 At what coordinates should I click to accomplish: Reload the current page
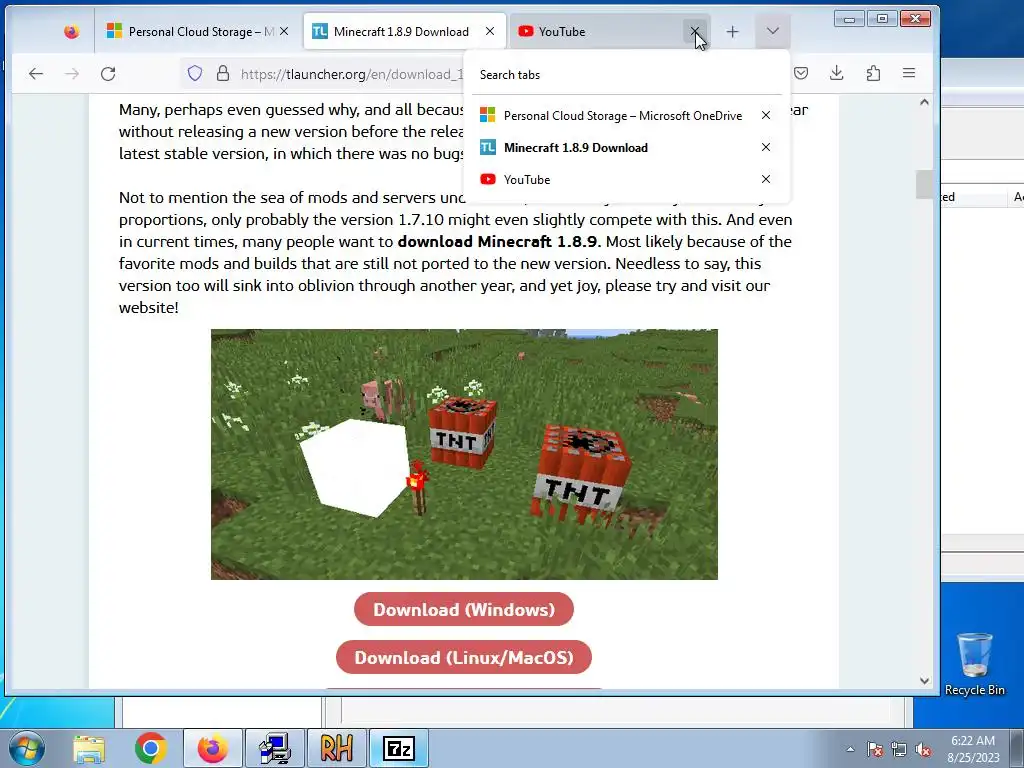pos(108,74)
